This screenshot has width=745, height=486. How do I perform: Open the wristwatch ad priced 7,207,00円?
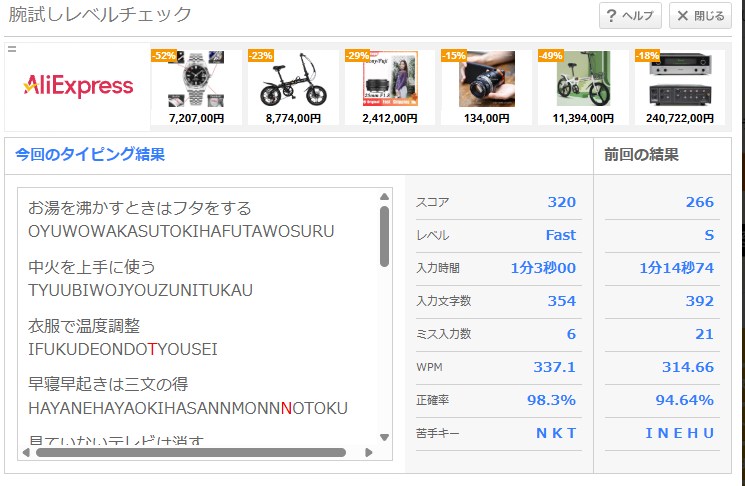196,87
